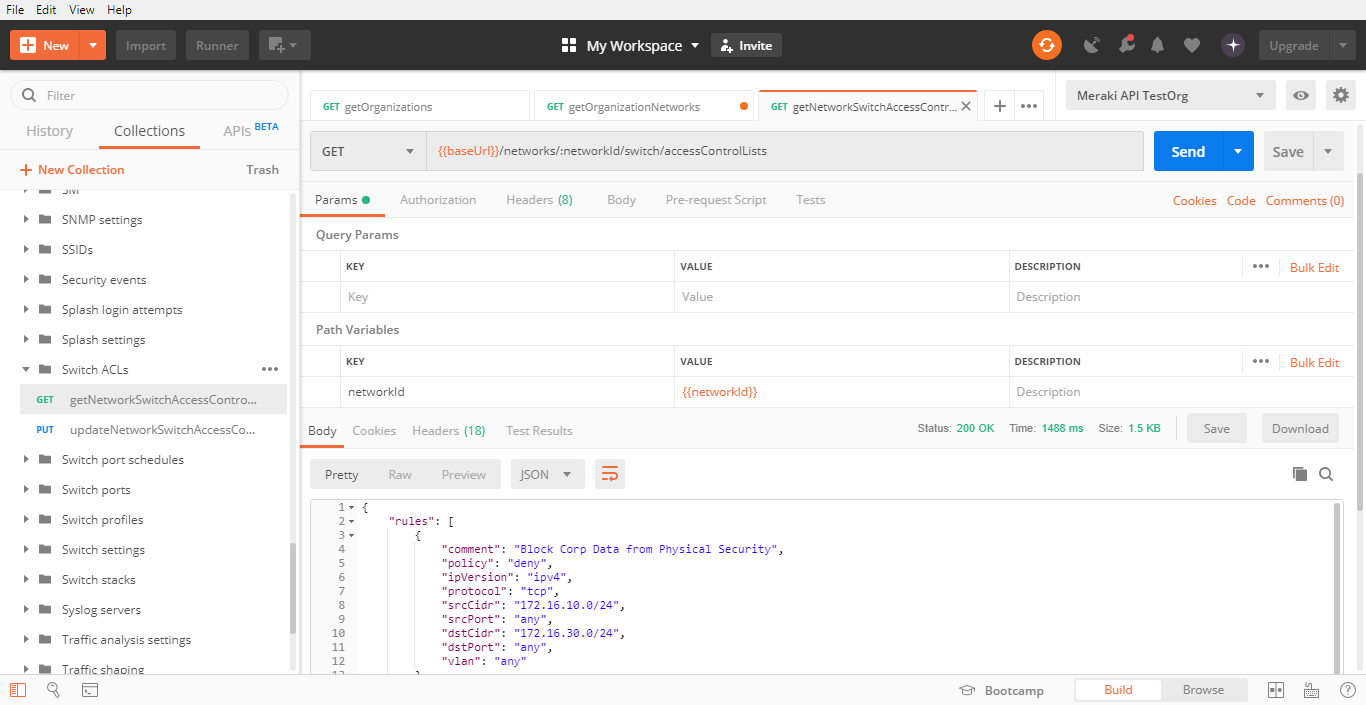1366x705 pixels.
Task: Open the Save request dropdown arrow
Action: pyautogui.click(x=1328, y=151)
